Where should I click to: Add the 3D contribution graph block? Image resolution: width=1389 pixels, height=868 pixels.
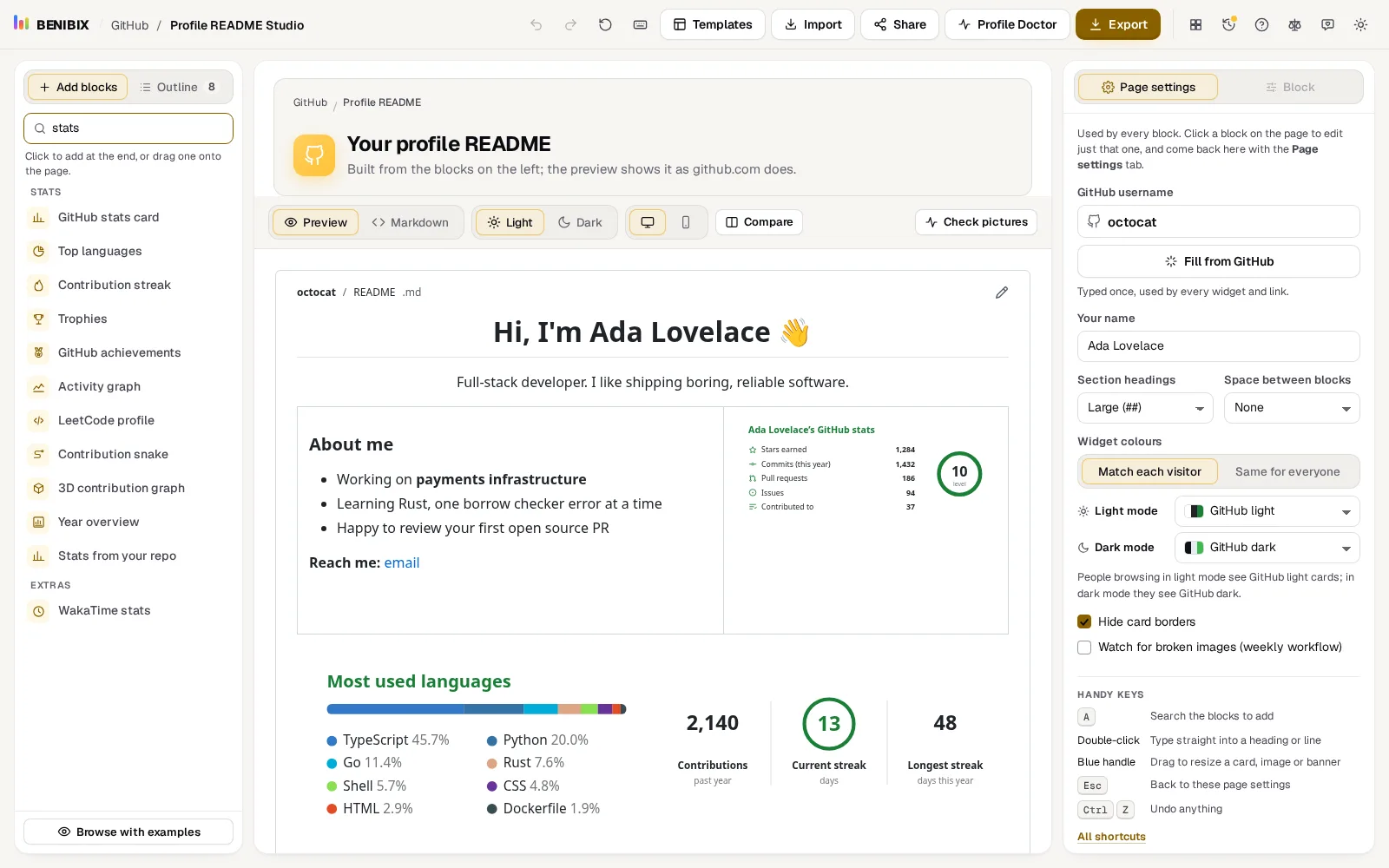[128, 488]
